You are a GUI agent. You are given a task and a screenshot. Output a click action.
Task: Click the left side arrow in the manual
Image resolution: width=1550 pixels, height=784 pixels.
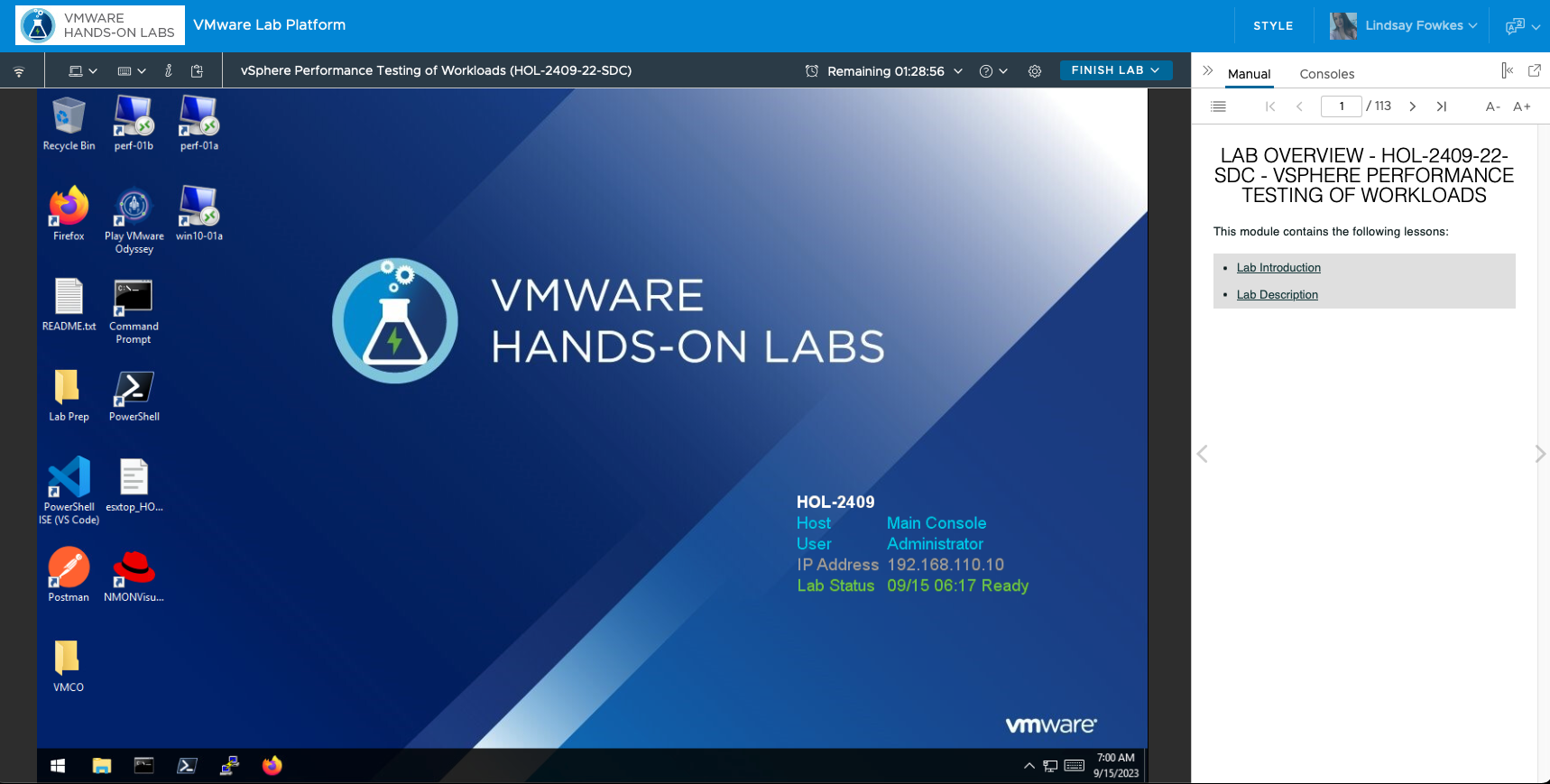(x=1202, y=454)
